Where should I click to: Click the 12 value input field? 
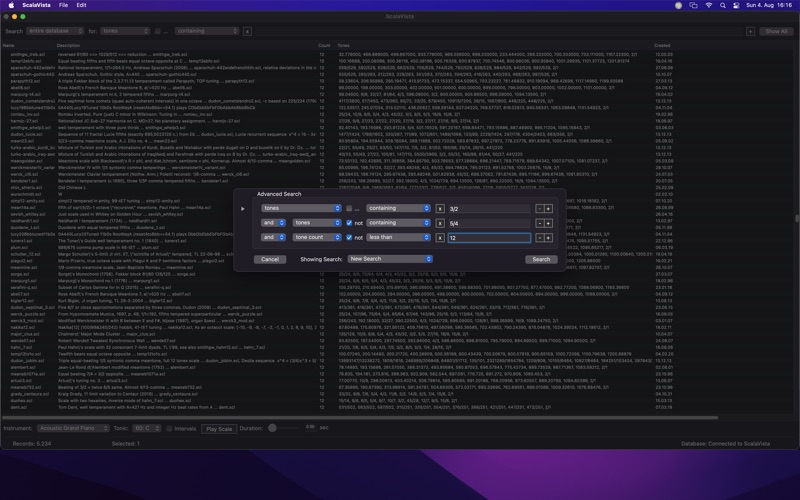click(x=489, y=238)
